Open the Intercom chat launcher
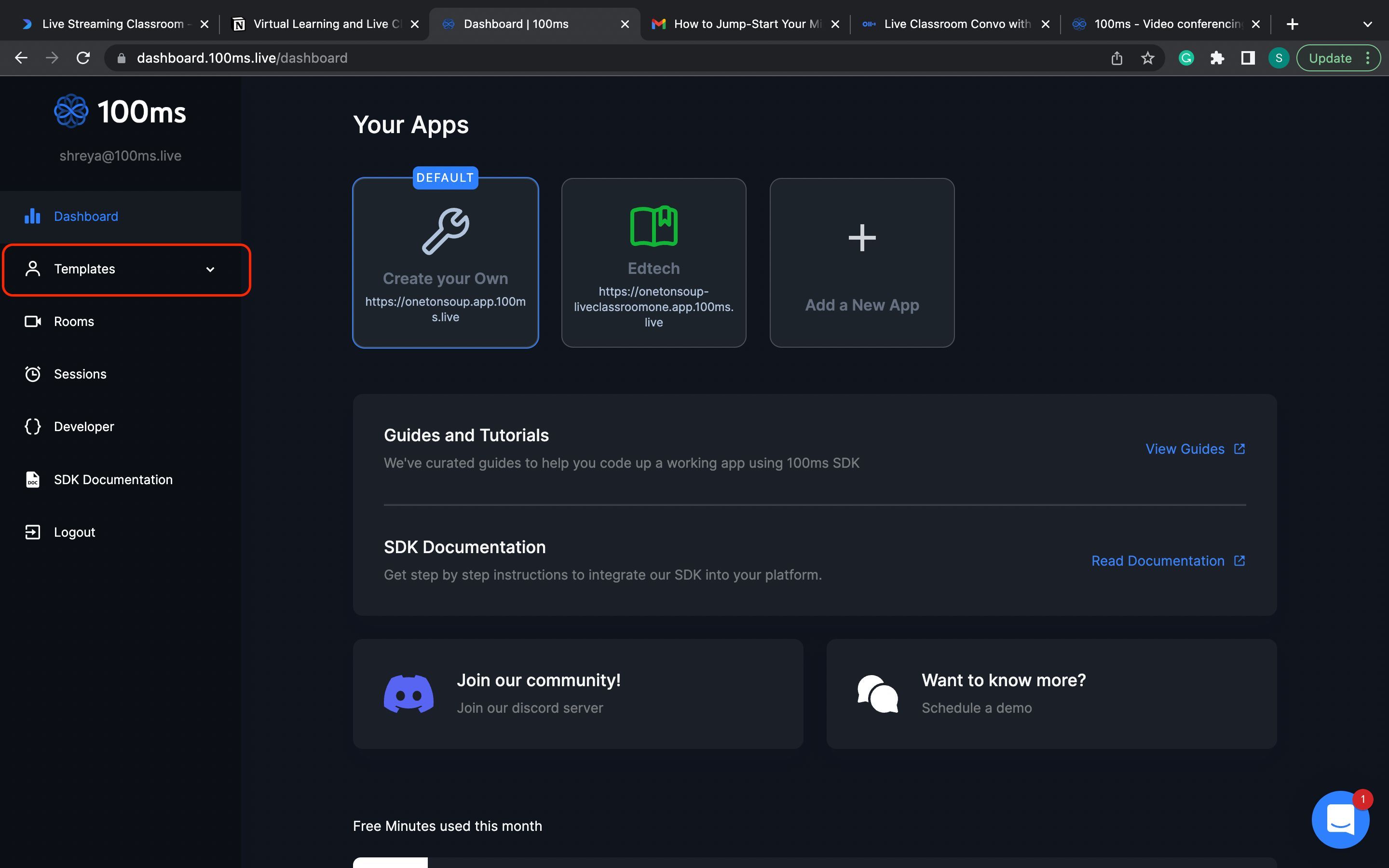Viewport: 1389px width, 868px height. coord(1341,820)
